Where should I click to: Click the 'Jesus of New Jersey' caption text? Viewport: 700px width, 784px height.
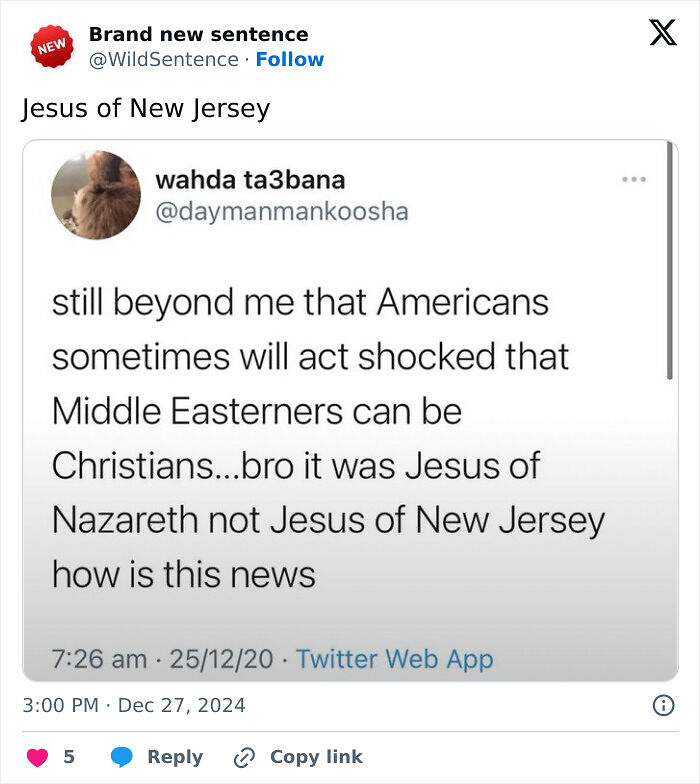point(146,108)
